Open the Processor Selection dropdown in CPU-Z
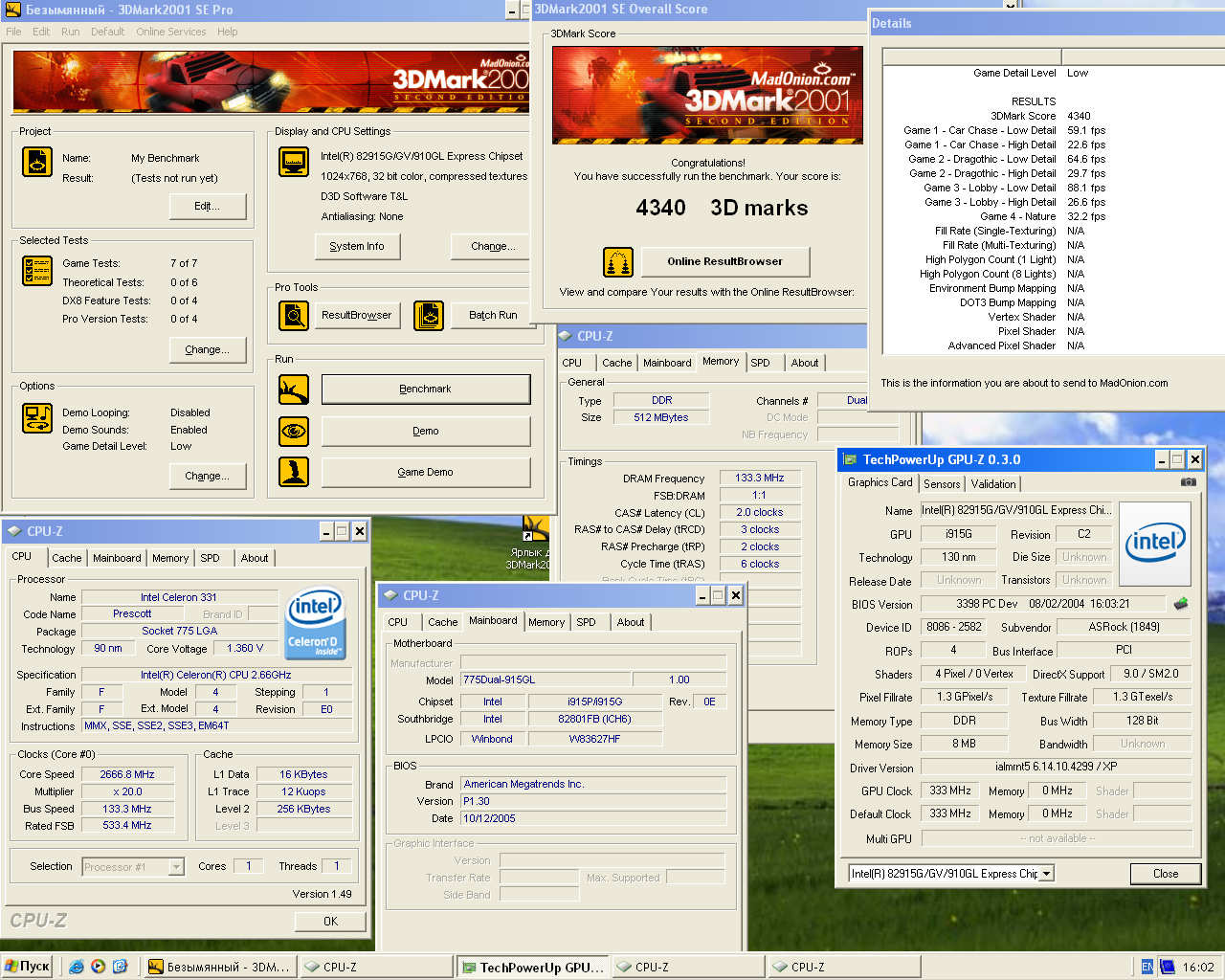 point(176,867)
